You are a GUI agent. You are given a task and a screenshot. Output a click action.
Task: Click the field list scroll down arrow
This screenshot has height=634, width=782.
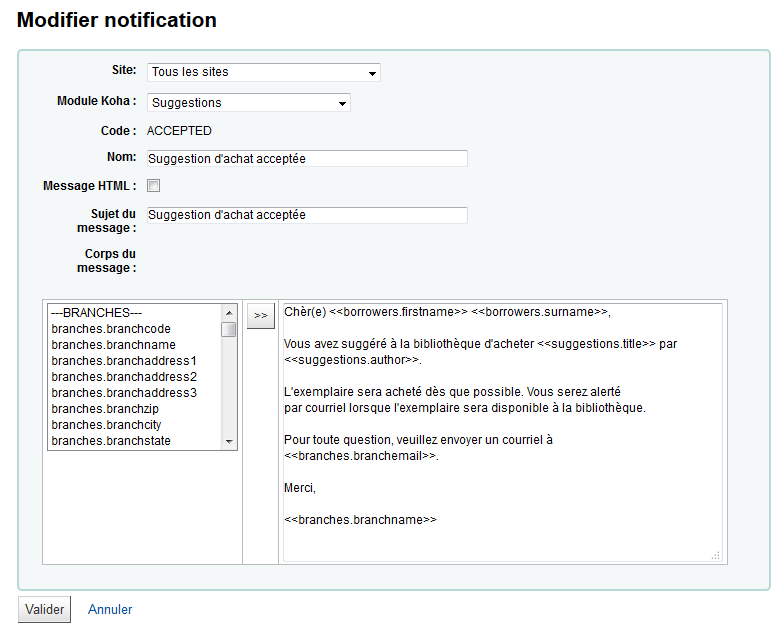(229, 441)
